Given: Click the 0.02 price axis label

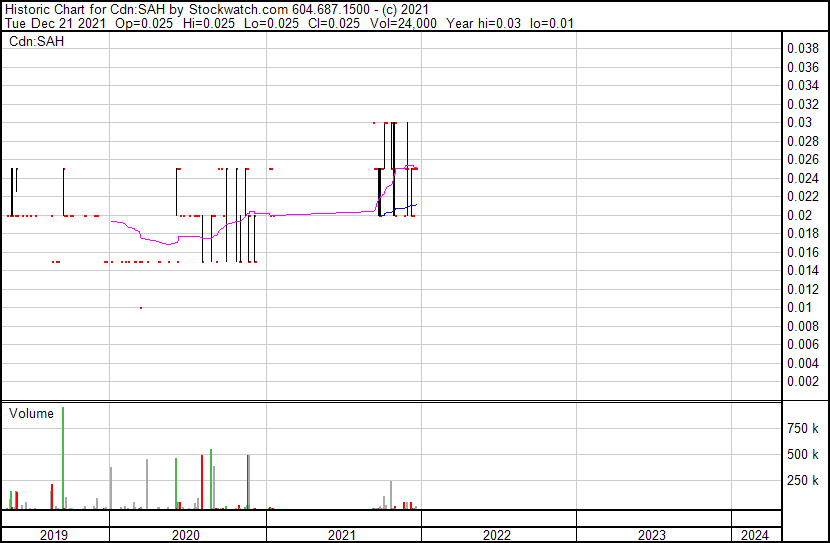Looking at the screenshot, I should tap(799, 215).
